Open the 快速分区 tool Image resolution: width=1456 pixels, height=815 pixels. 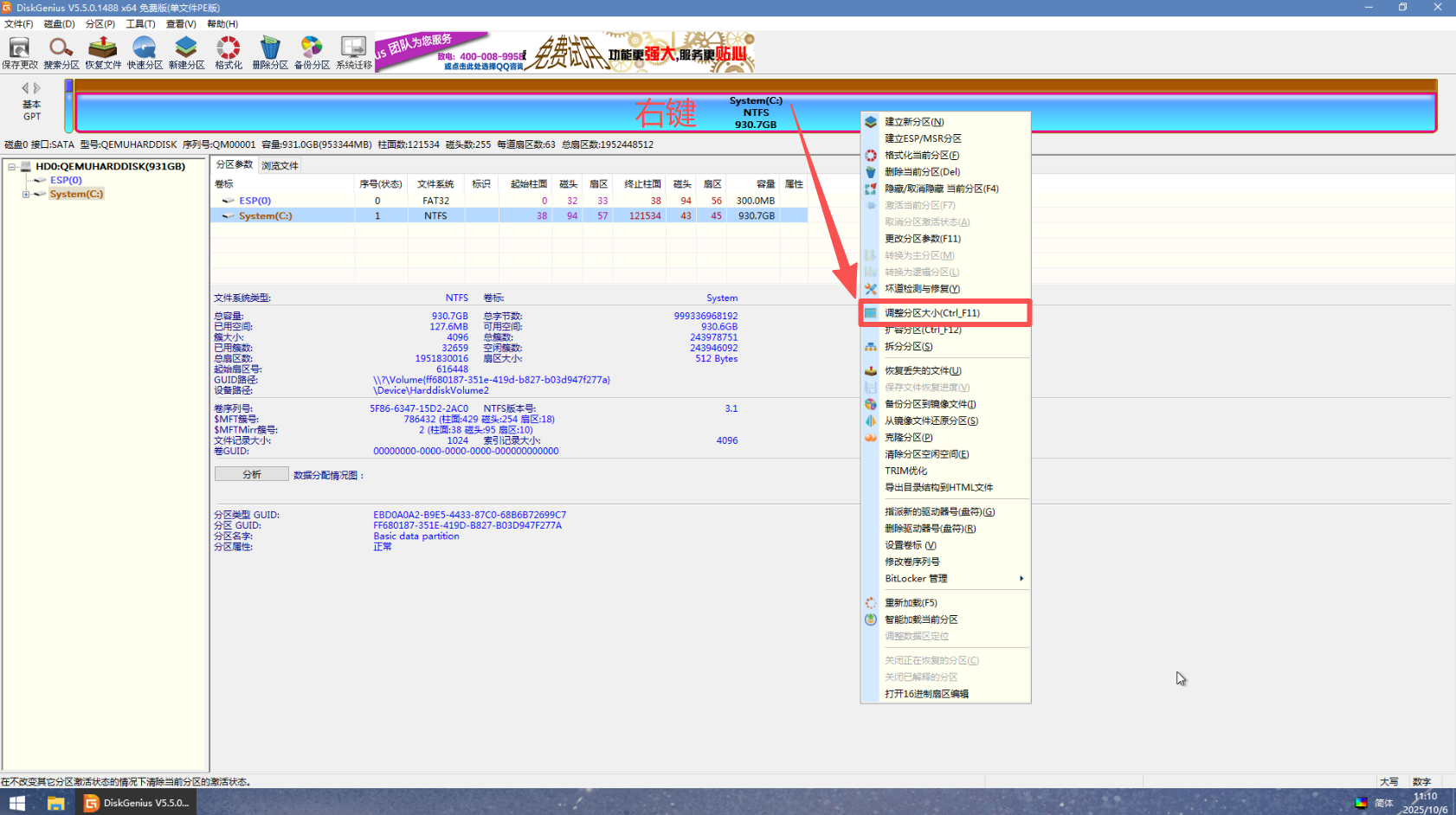pyautogui.click(x=145, y=52)
